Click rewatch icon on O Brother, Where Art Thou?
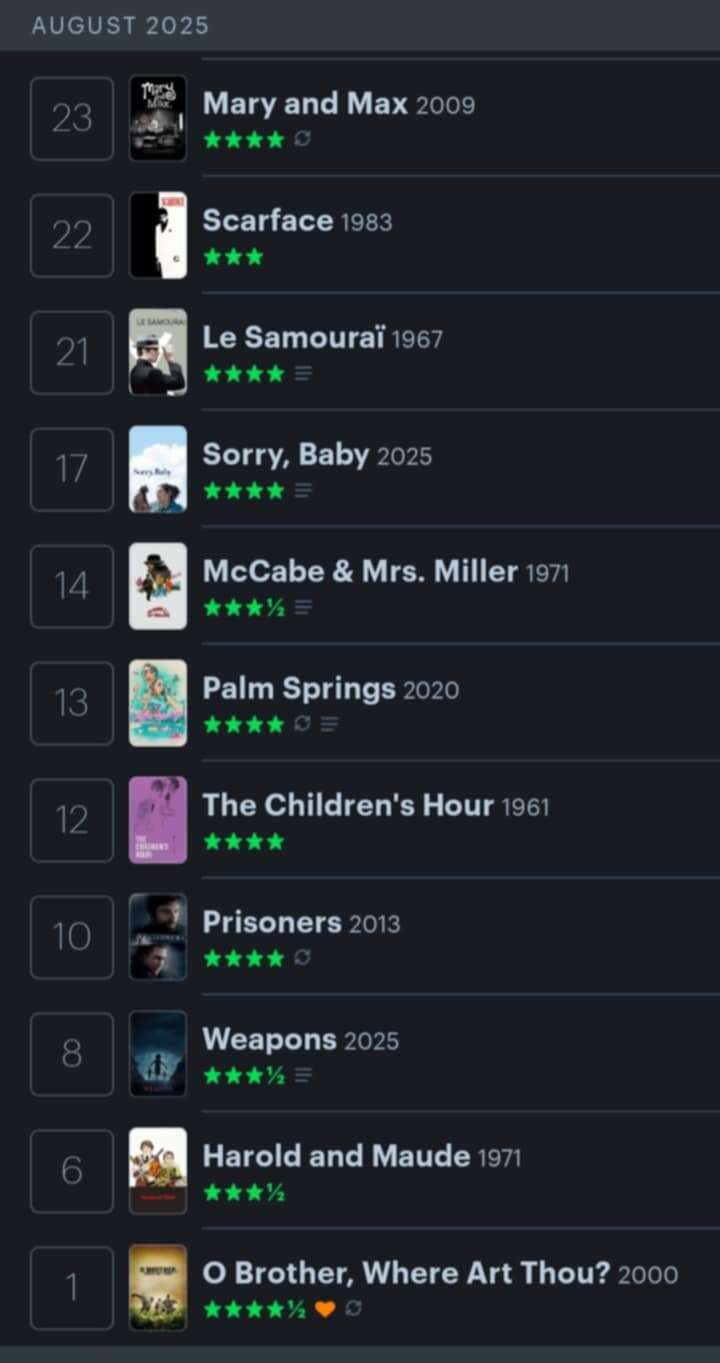Viewport: 720px width, 1363px height. pos(353,1309)
